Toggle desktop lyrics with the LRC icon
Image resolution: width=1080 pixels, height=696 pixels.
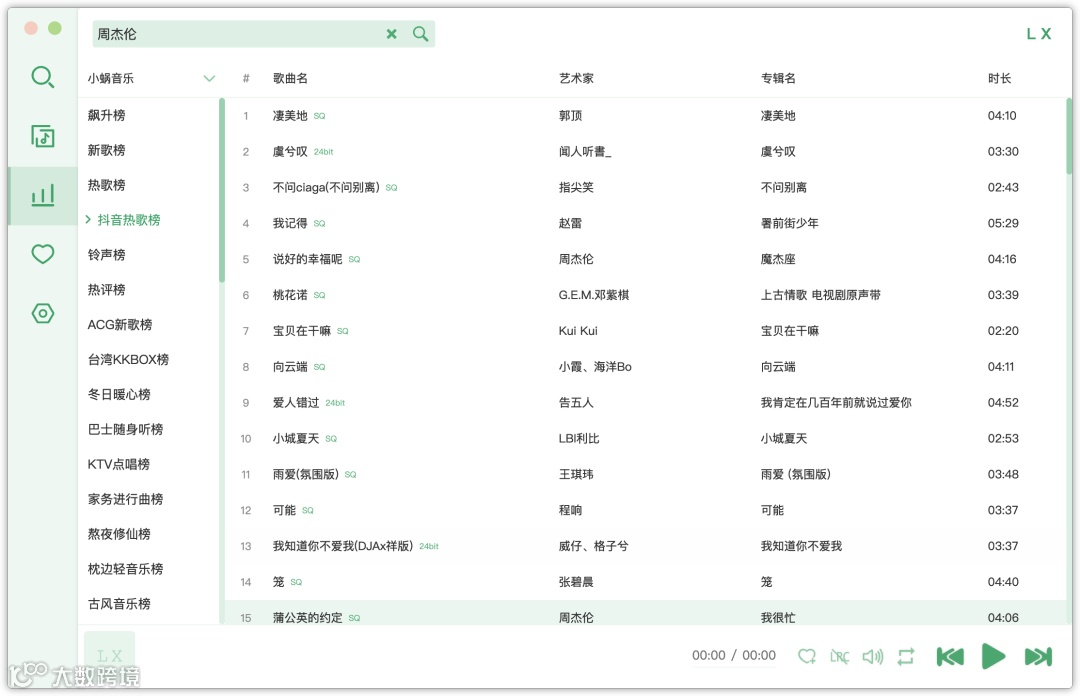[x=840, y=656]
